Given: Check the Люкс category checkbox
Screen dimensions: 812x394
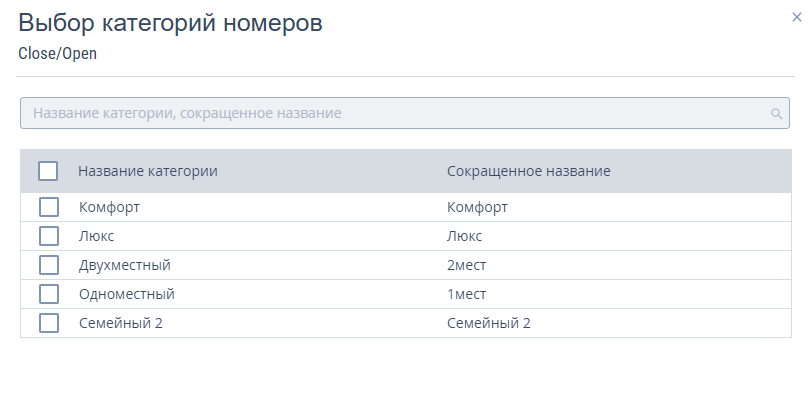Looking at the screenshot, I should click(x=49, y=236).
